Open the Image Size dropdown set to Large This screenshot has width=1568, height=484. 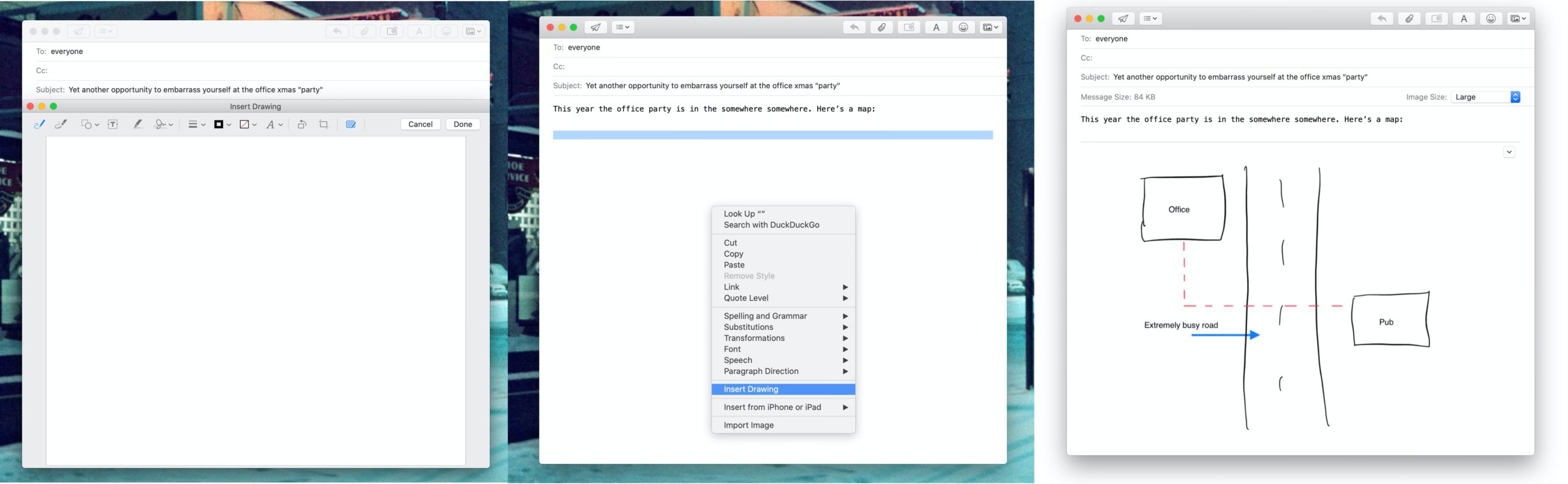coord(1485,97)
